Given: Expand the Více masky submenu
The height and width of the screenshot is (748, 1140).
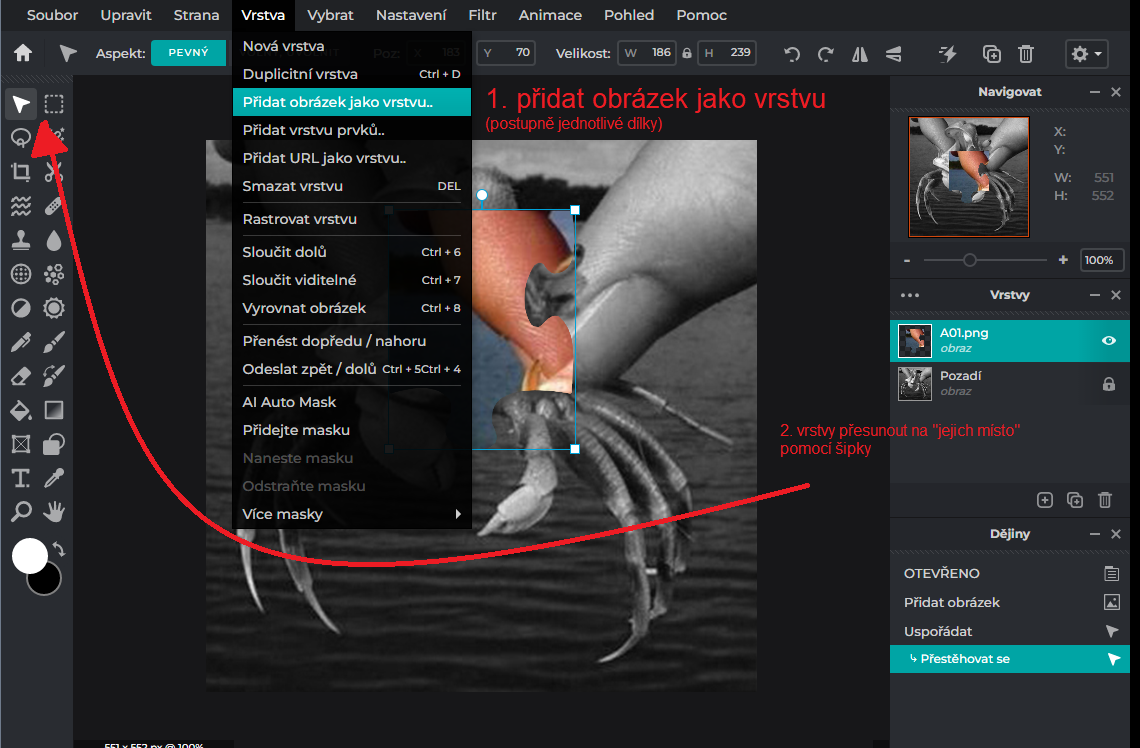Looking at the screenshot, I should pyautogui.click(x=352, y=514).
